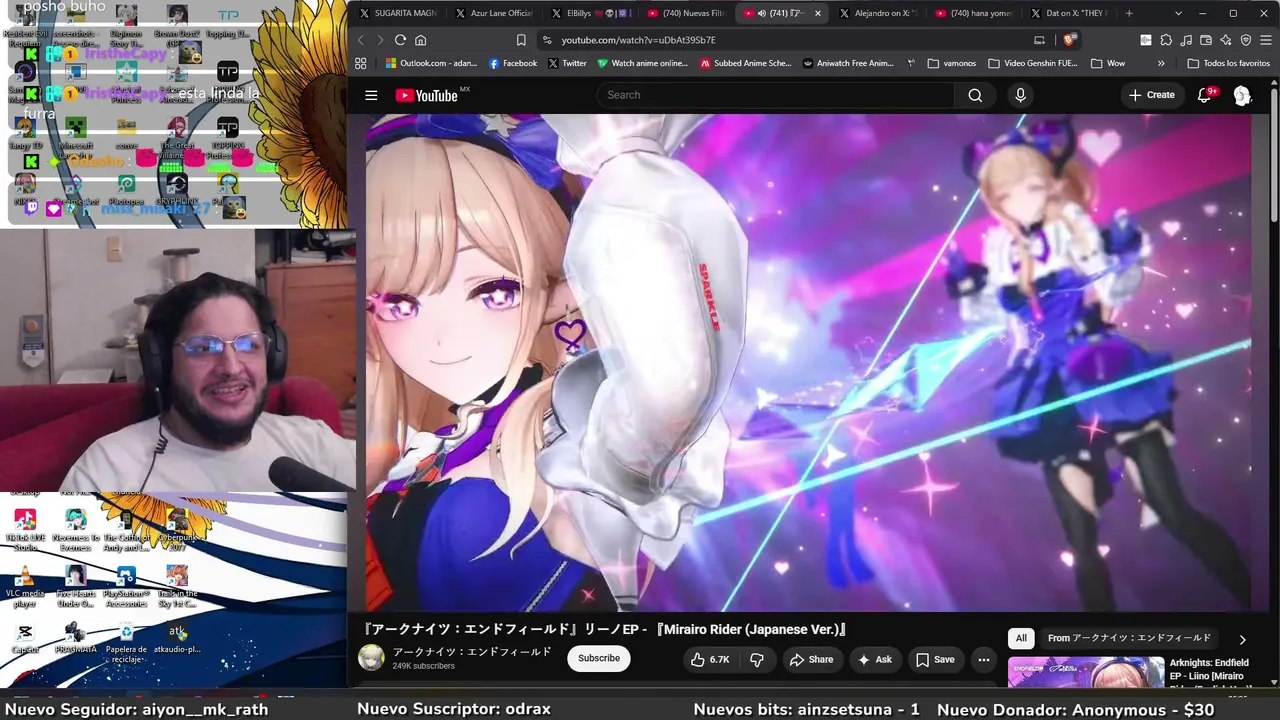Viewport: 1280px width, 720px height.
Task: Open YouTube notifications bell
Action: pyautogui.click(x=1205, y=95)
